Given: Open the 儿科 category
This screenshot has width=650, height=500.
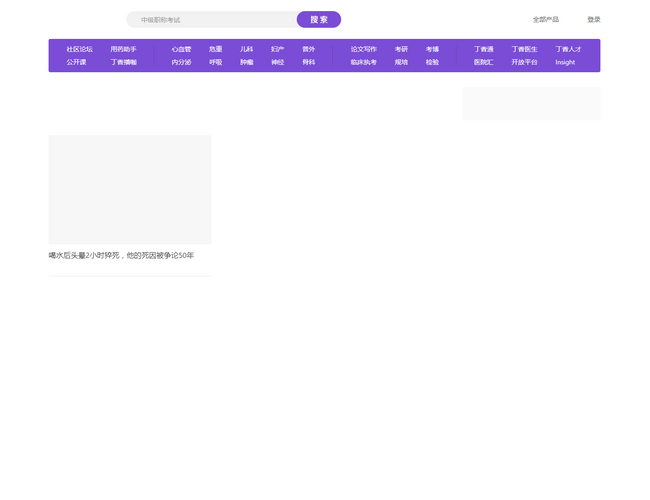Looking at the screenshot, I should click(247, 49).
